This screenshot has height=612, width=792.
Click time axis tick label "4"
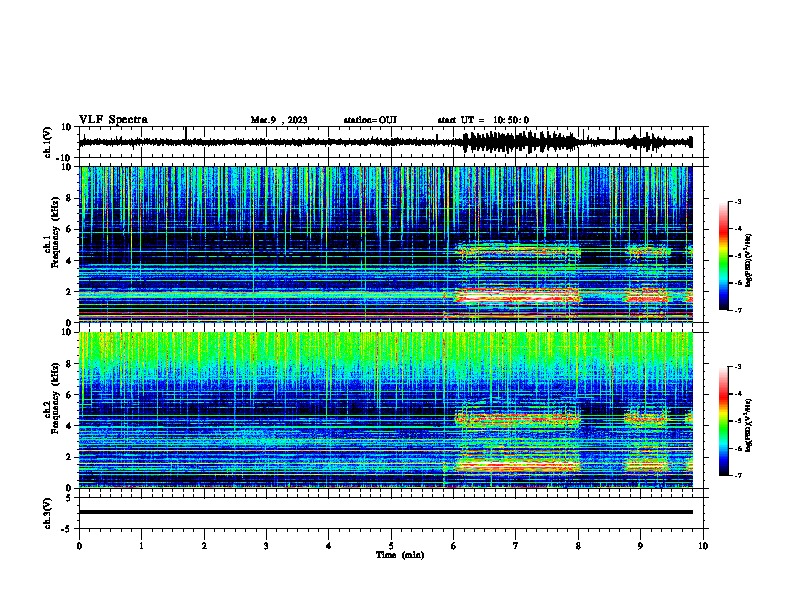click(x=328, y=546)
